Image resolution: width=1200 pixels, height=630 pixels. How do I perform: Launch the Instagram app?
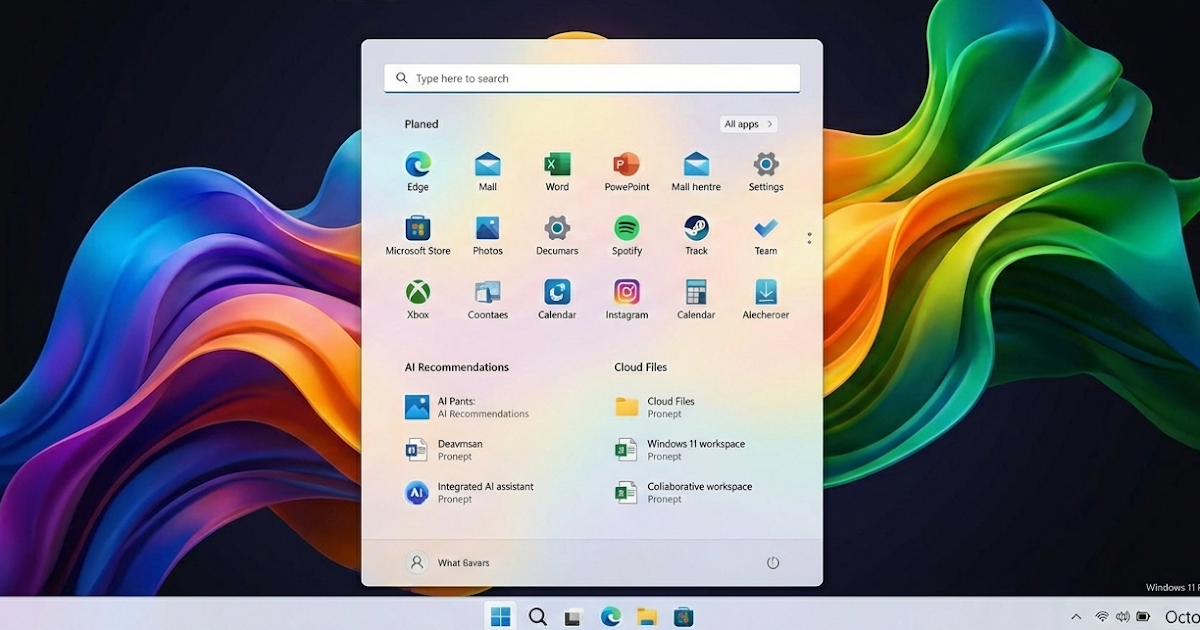627,300
